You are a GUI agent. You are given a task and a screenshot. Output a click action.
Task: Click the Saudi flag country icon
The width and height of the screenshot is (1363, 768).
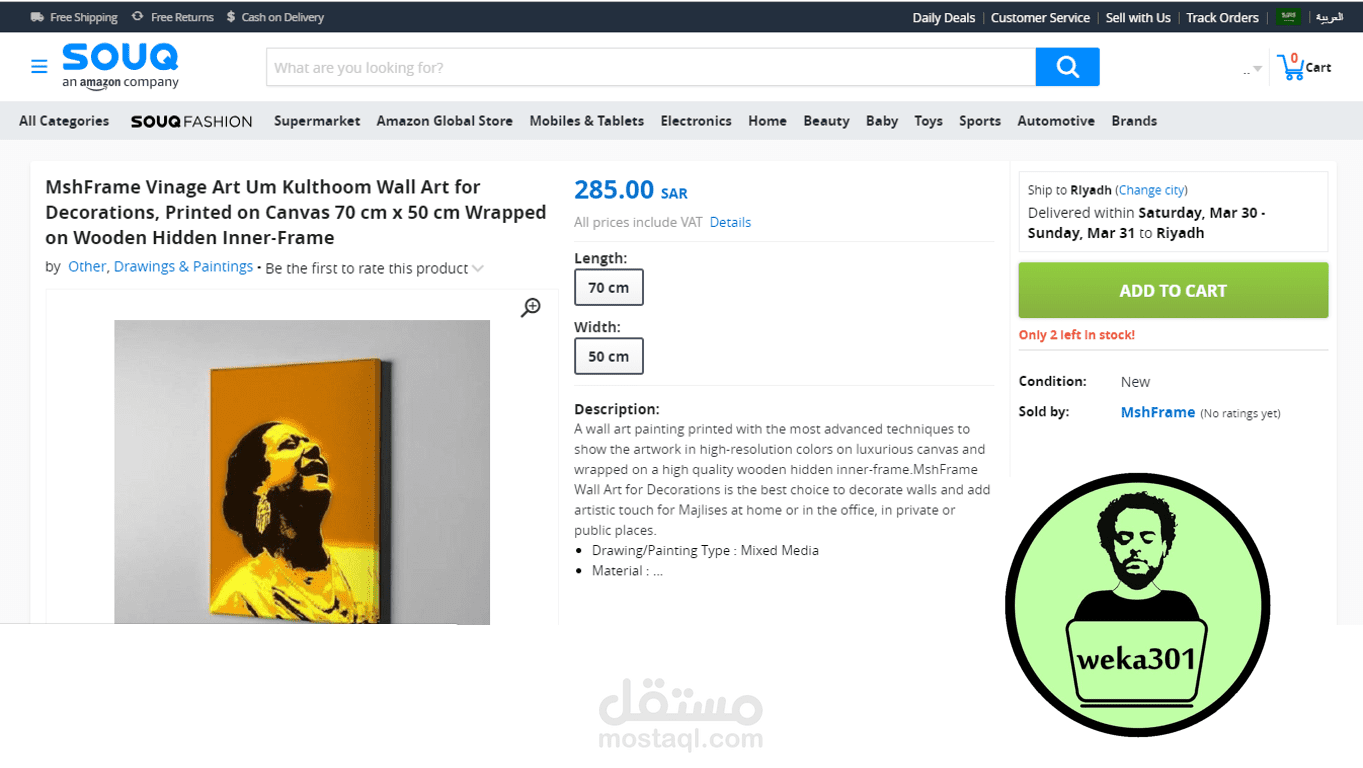[x=1288, y=17]
